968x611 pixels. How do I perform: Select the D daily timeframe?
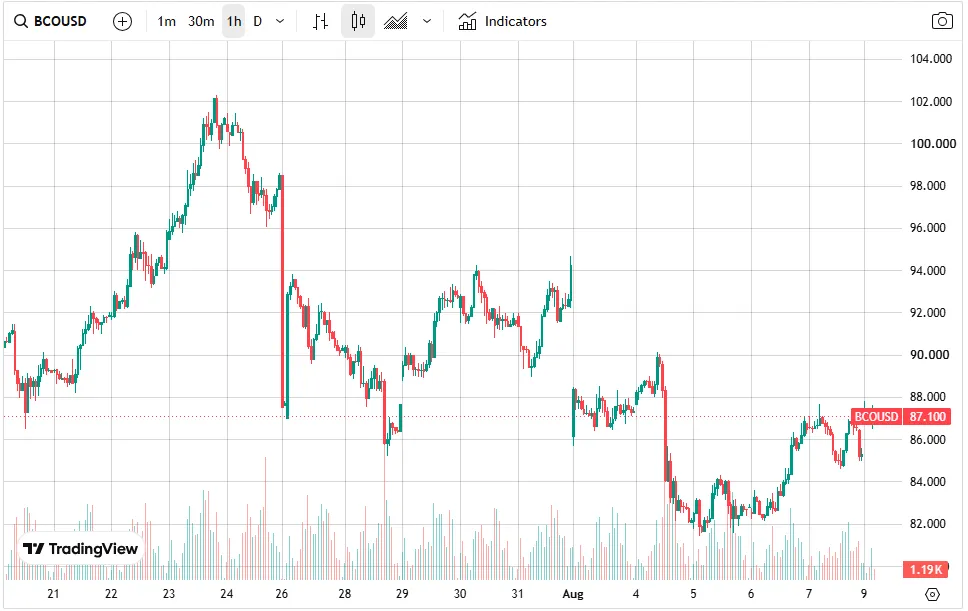[258, 22]
